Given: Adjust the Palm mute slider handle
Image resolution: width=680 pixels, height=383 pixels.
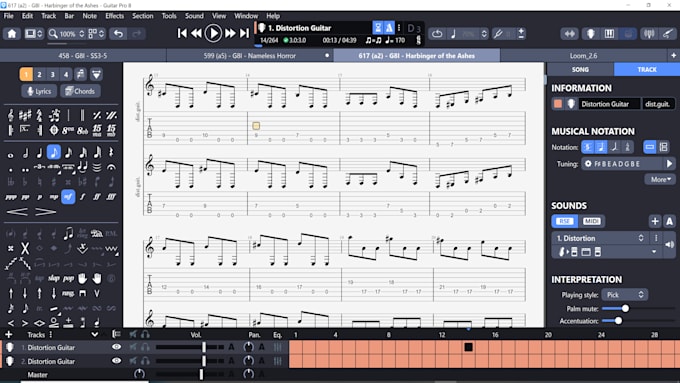Looking at the screenshot, I should click(x=625, y=308).
